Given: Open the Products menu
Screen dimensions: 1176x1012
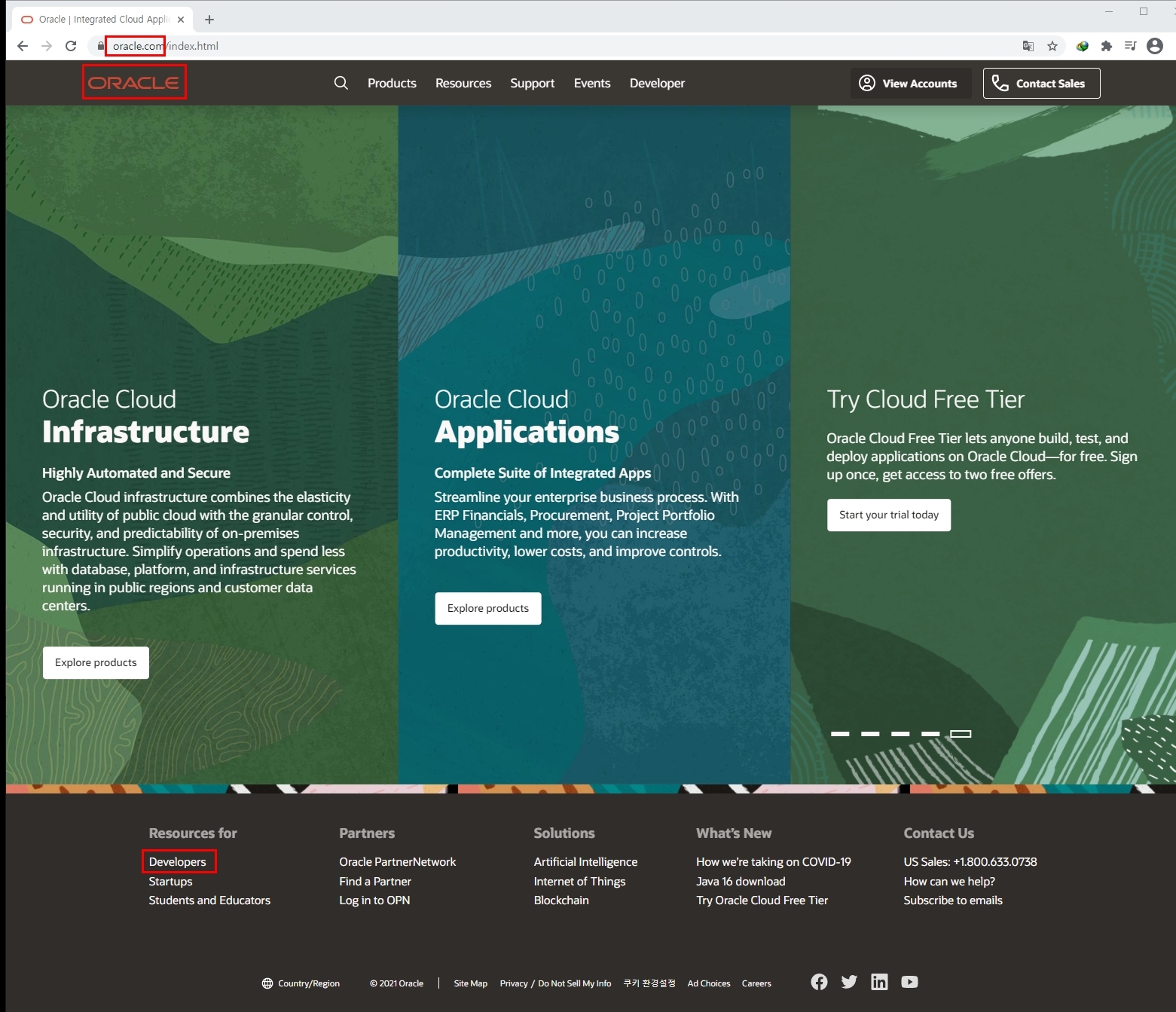Looking at the screenshot, I should (x=392, y=83).
